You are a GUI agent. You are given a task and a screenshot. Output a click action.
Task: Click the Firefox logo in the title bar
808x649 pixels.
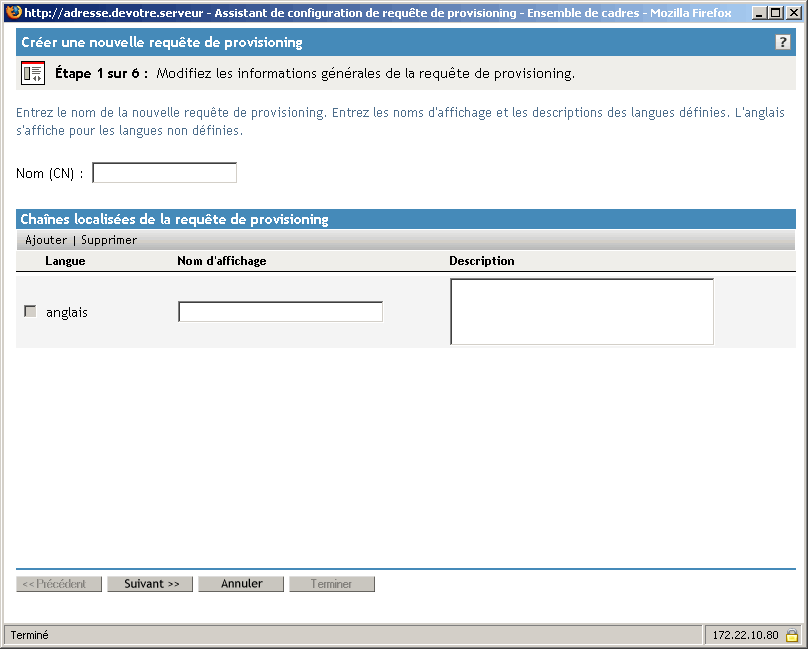click(x=13, y=12)
